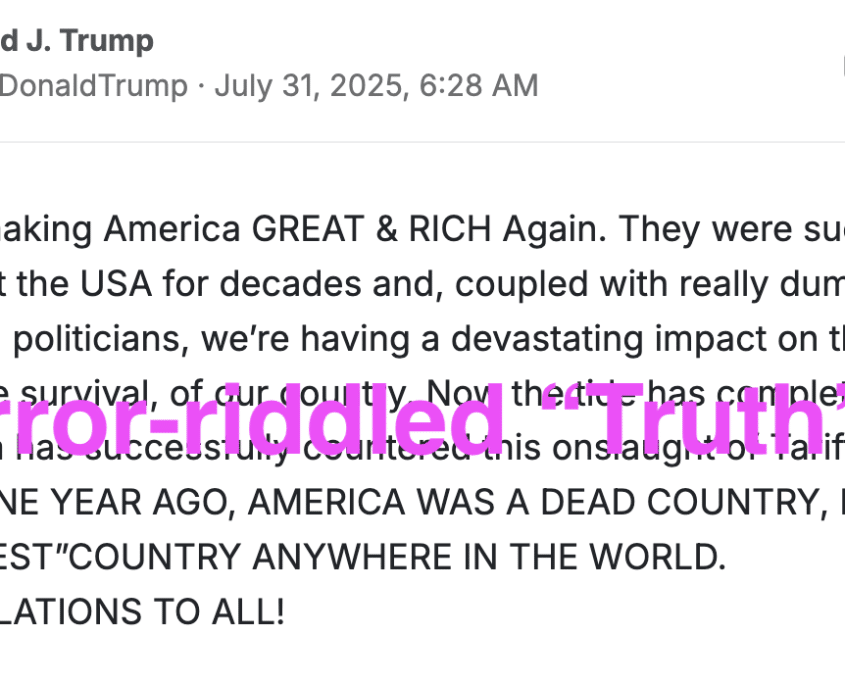Screen dimensions: 845x684
Task: Click the word "America" in first line
Action: pos(172,229)
